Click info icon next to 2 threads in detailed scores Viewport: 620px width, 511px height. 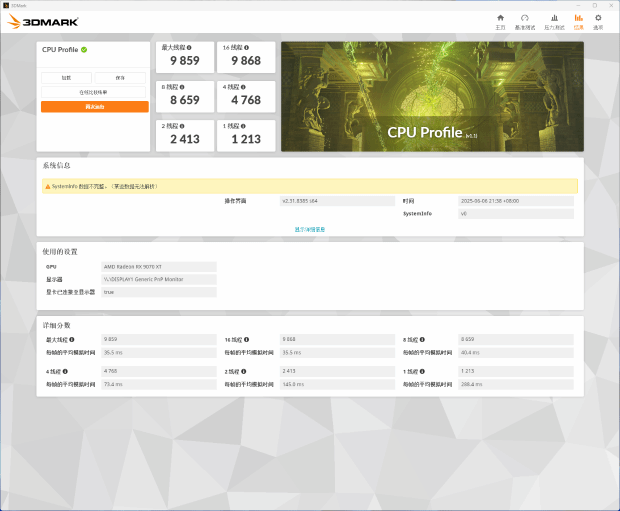click(x=244, y=371)
